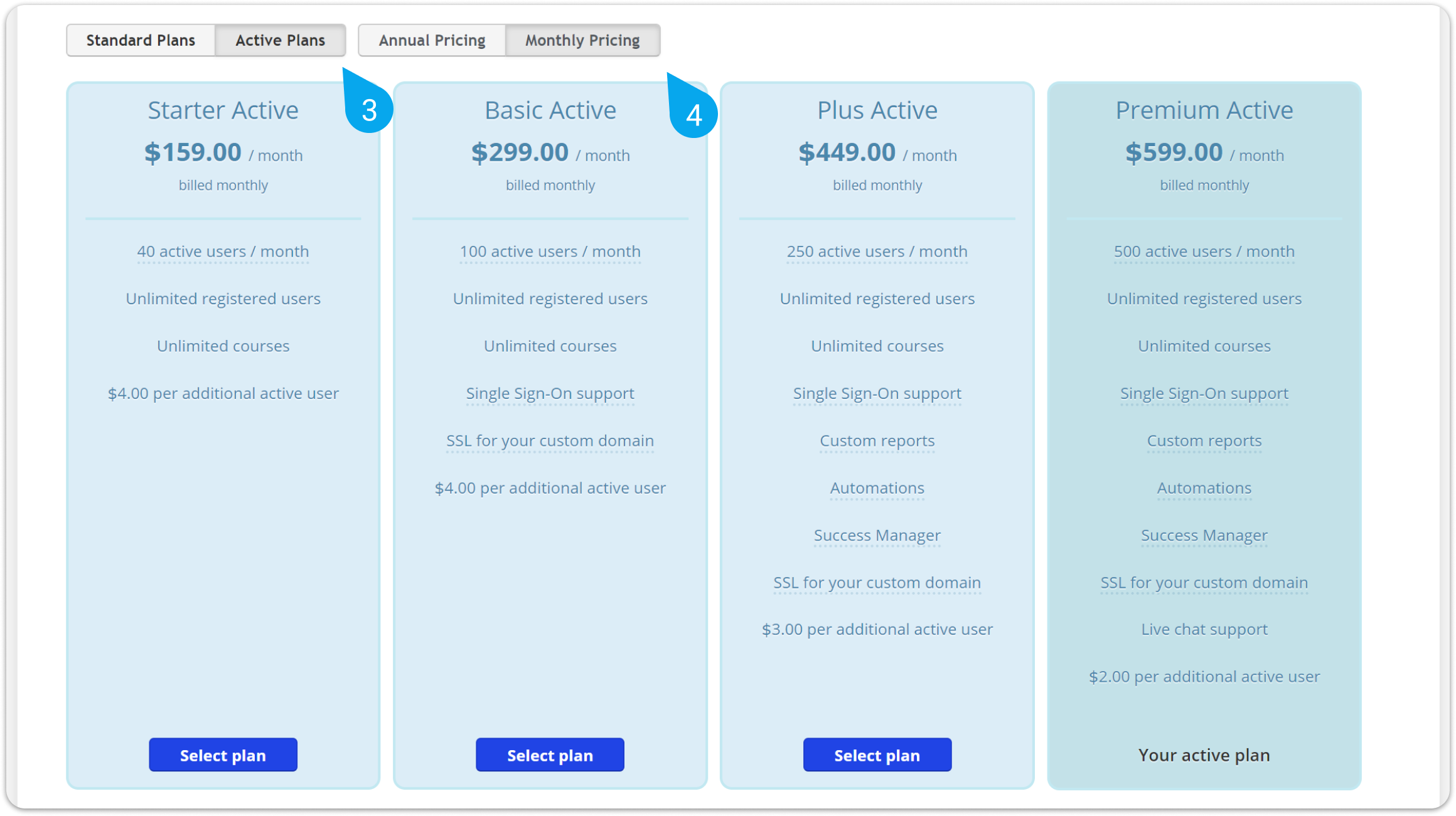Select plan for Basic Active
Viewport: 1456px width, 816px height.
click(x=550, y=755)
